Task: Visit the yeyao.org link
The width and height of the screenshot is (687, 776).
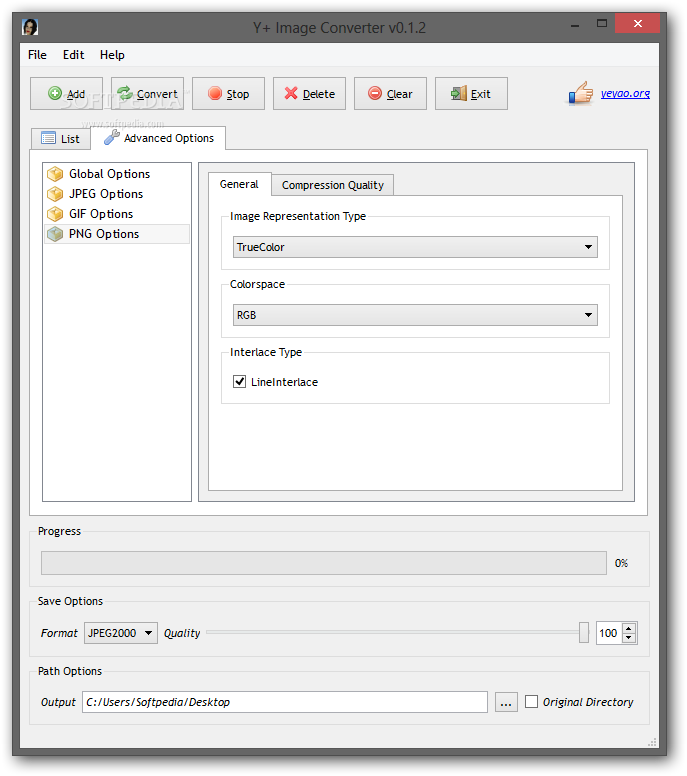Action: 625,93
